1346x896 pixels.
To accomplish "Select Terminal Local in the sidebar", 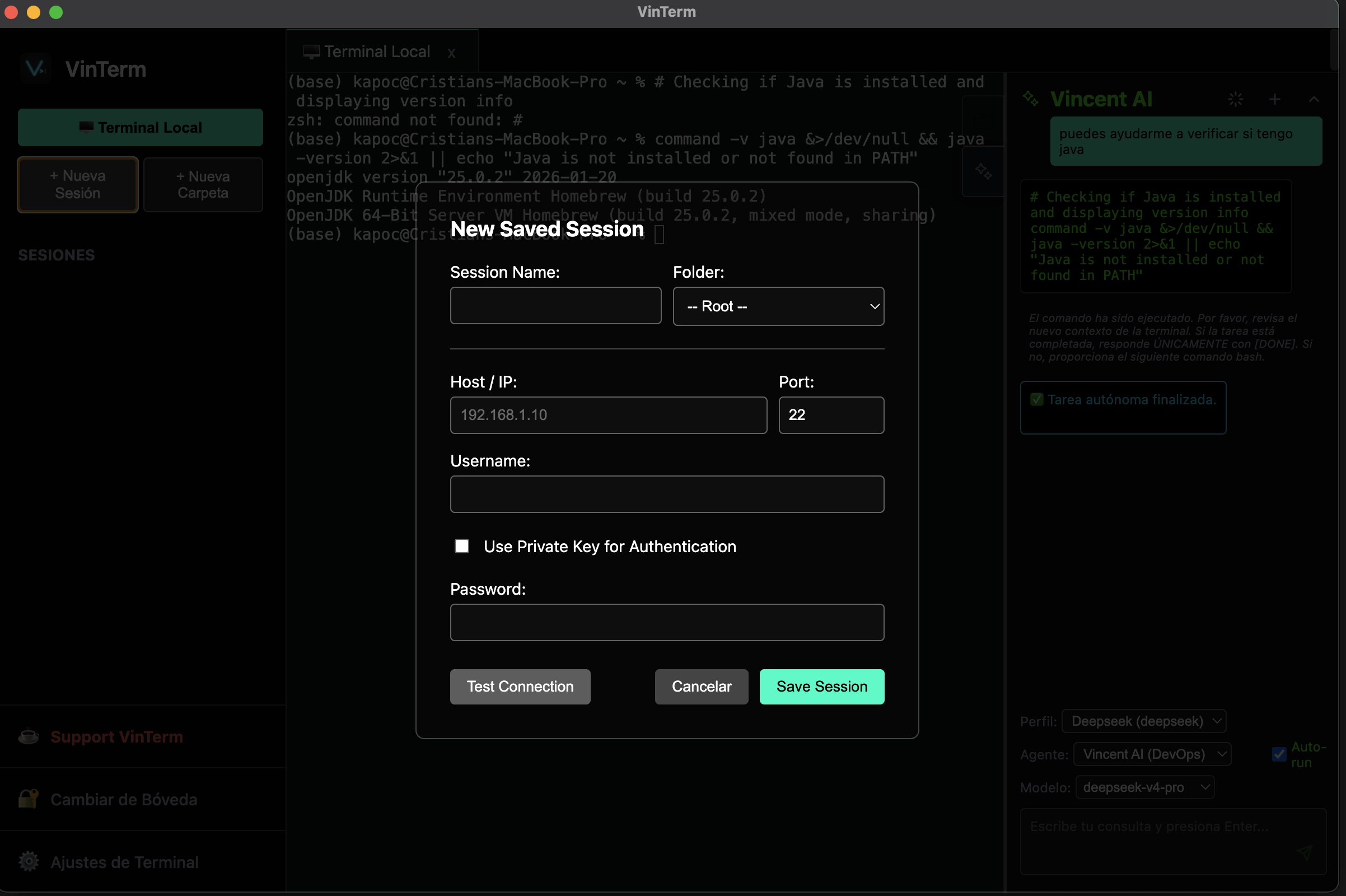I will point(140,128).
